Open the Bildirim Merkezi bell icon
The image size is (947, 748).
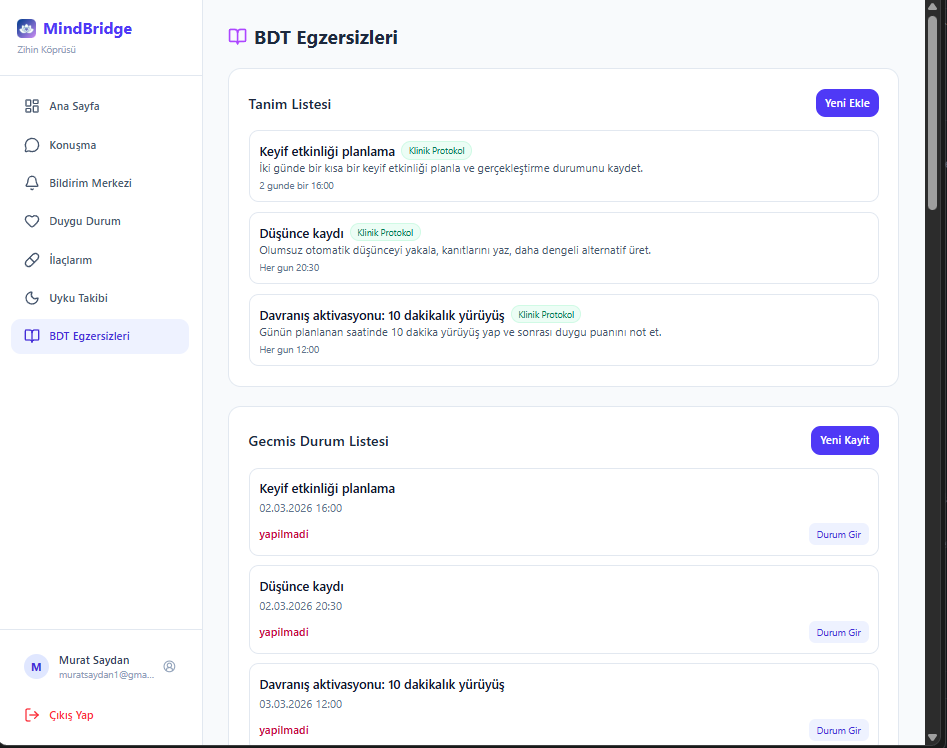coord(31,183)
